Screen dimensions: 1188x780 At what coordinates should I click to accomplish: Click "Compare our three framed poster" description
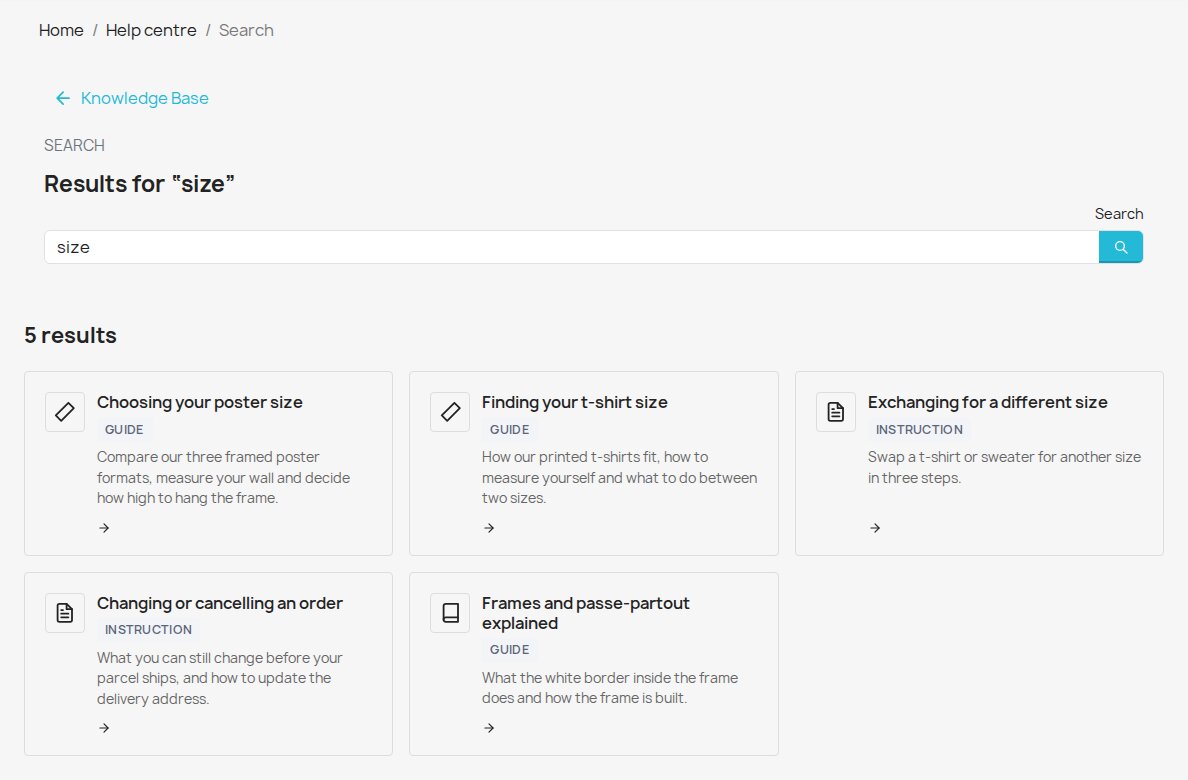tap(224, 478)
